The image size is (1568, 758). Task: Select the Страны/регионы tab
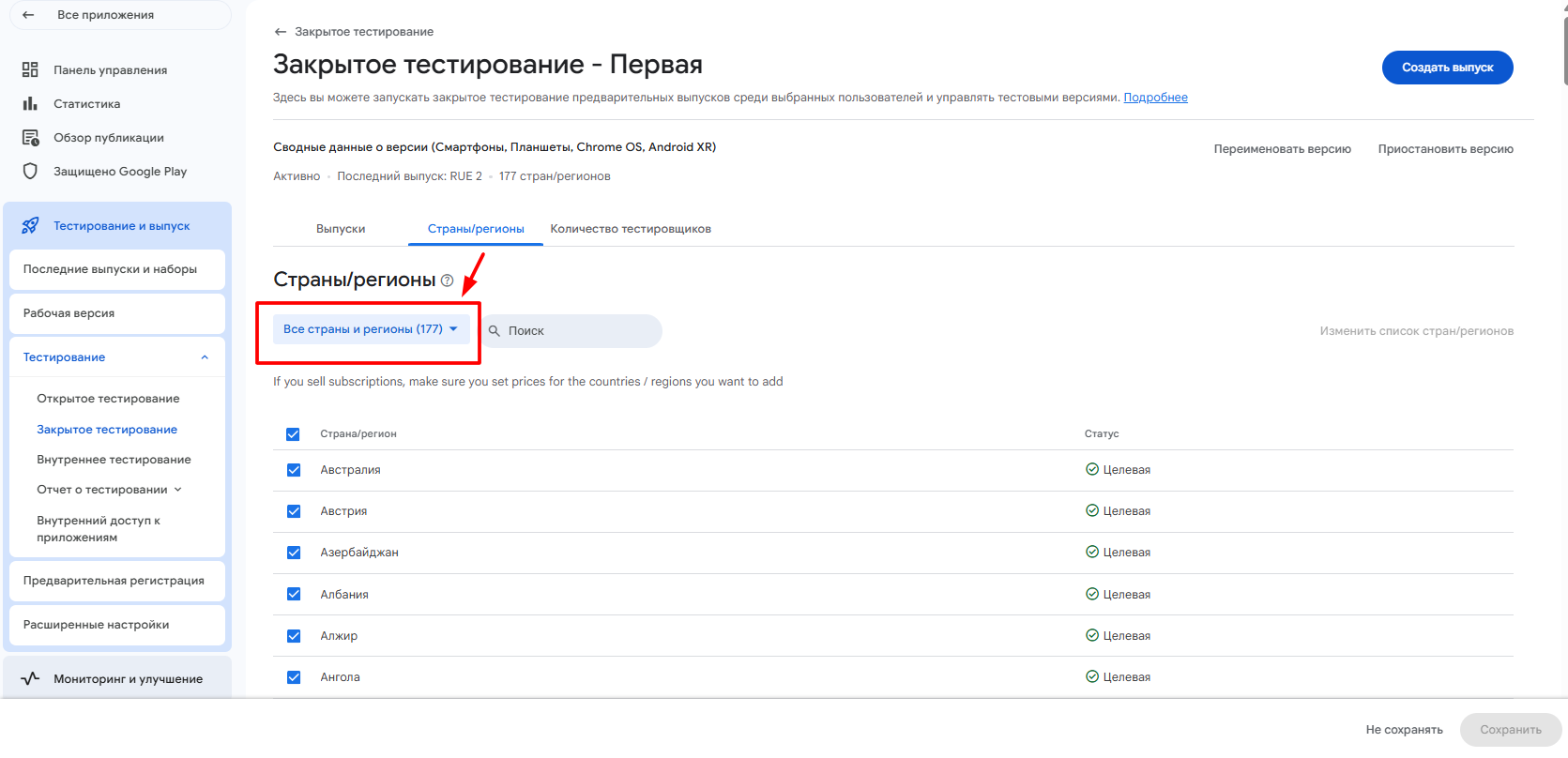(x=476, y=229)
